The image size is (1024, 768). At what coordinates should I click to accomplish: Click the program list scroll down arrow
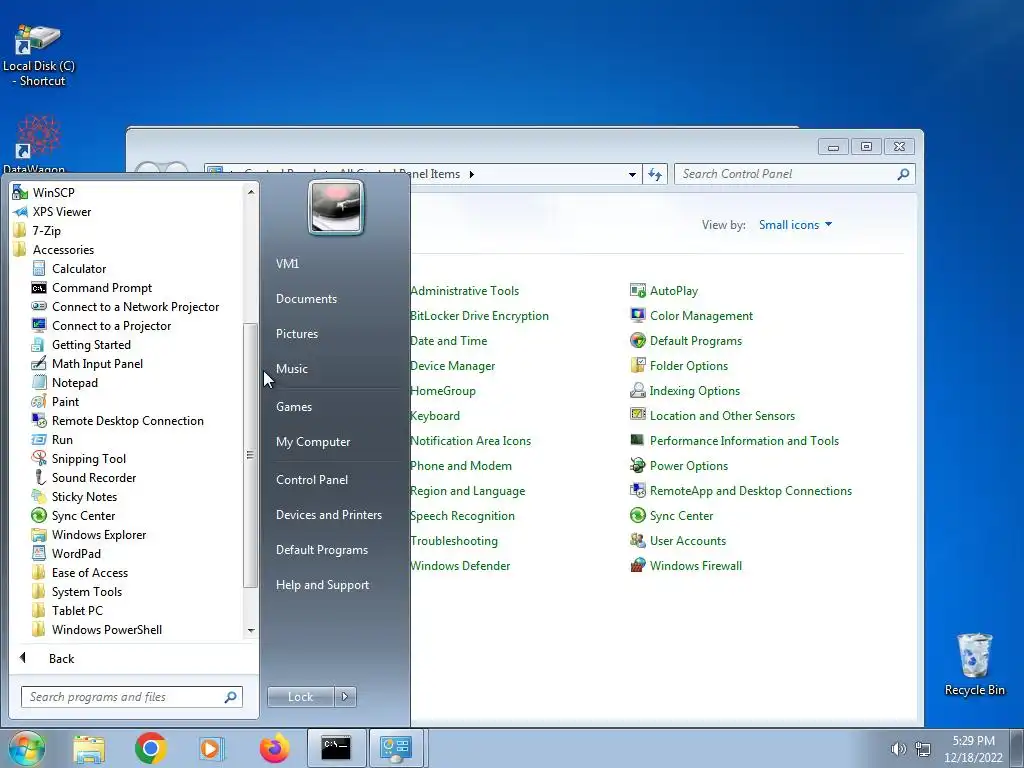tap(251, 631)
